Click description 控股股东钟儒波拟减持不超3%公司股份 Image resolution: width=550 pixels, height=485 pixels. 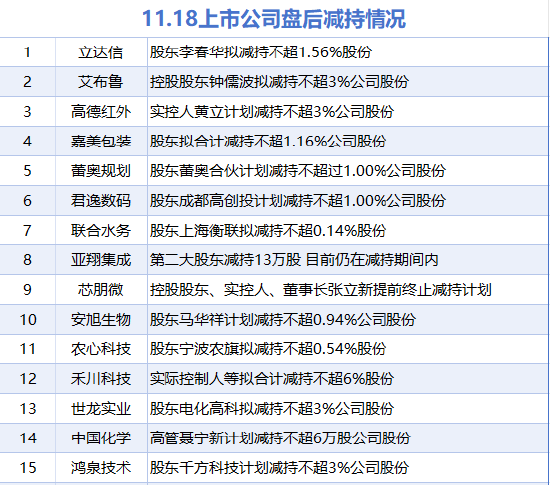(x=279, y=82)
